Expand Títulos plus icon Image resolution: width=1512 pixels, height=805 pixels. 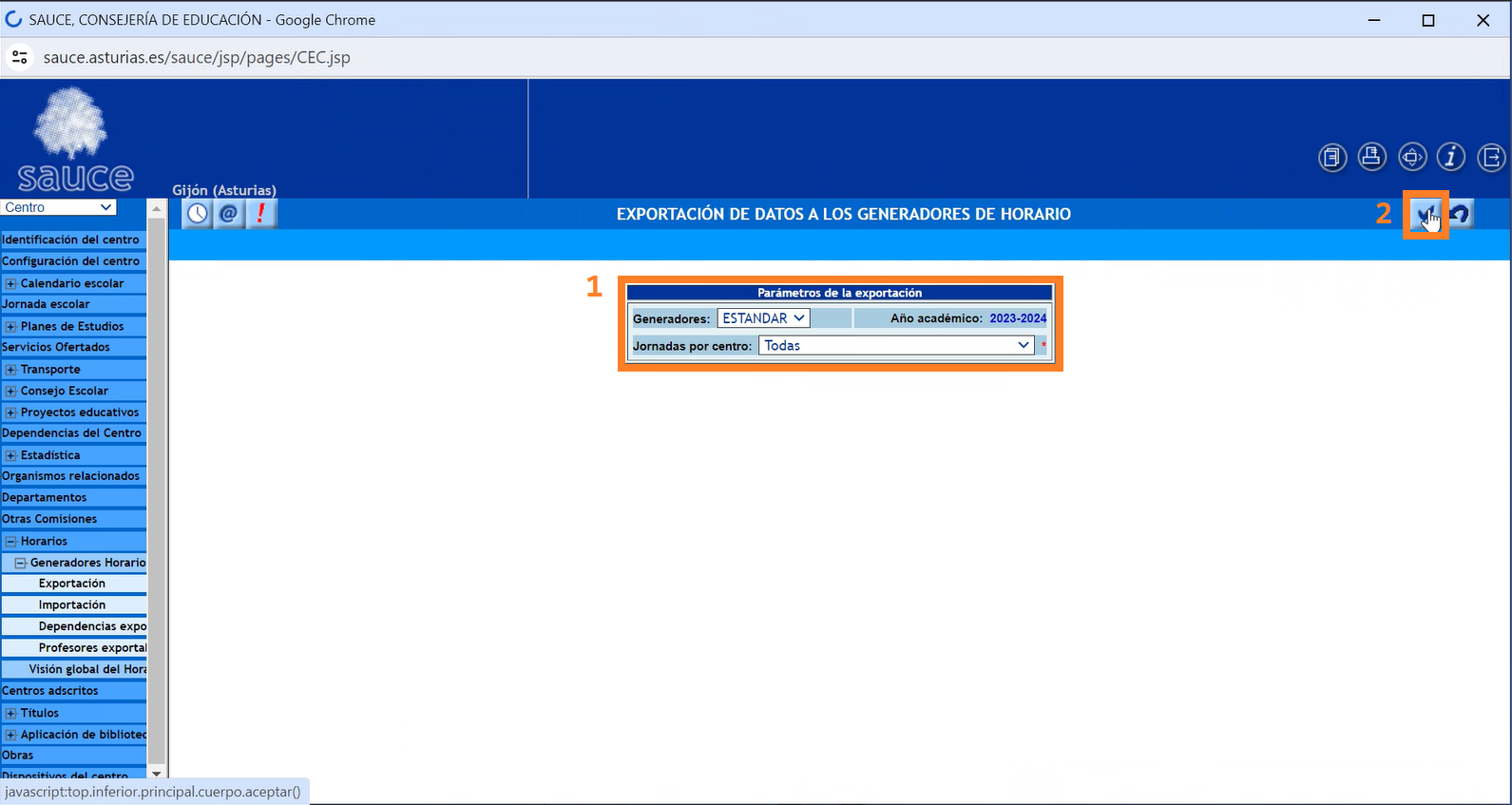coord(10,713)
